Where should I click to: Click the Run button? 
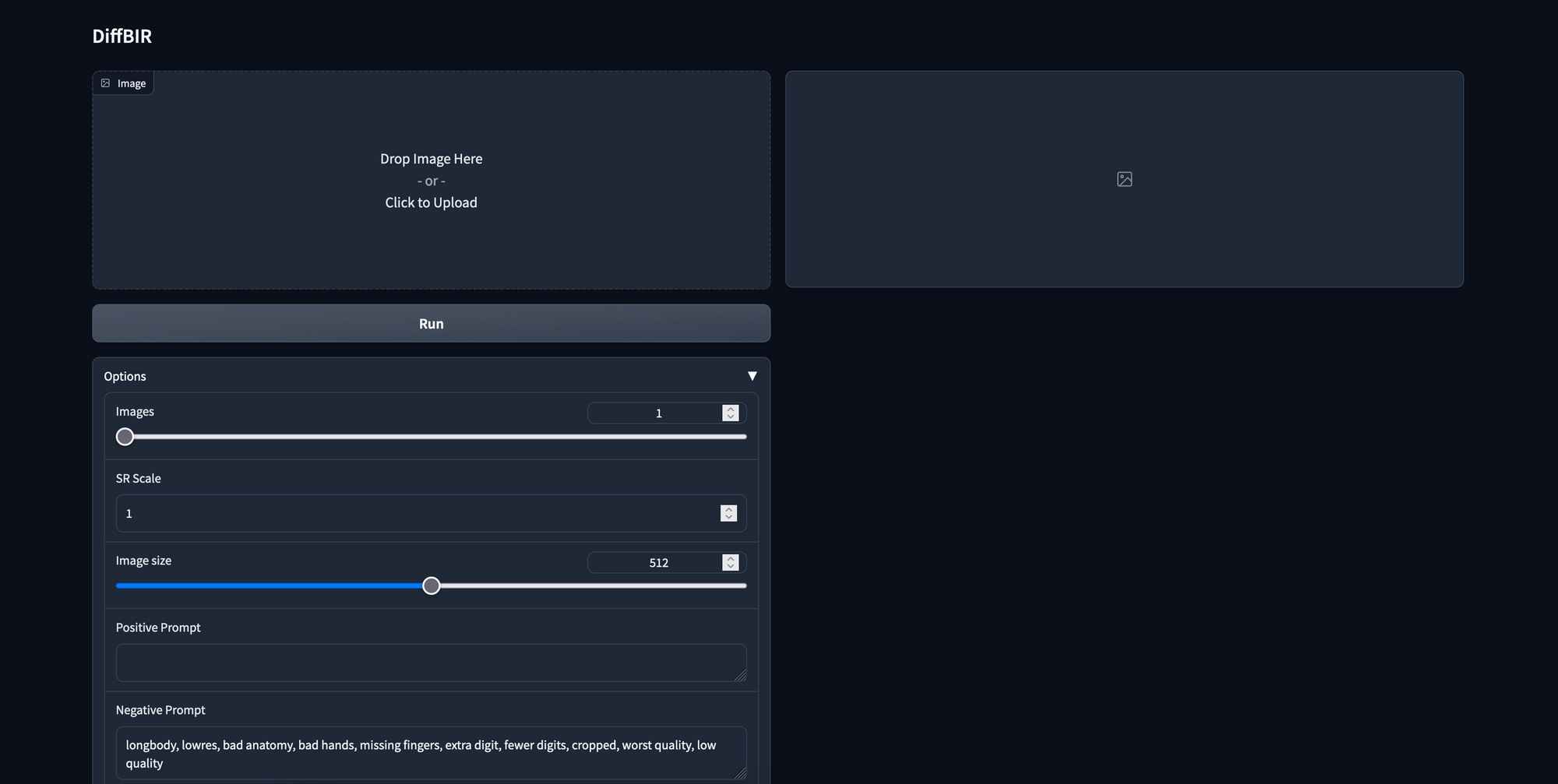(x=431, y=323)
